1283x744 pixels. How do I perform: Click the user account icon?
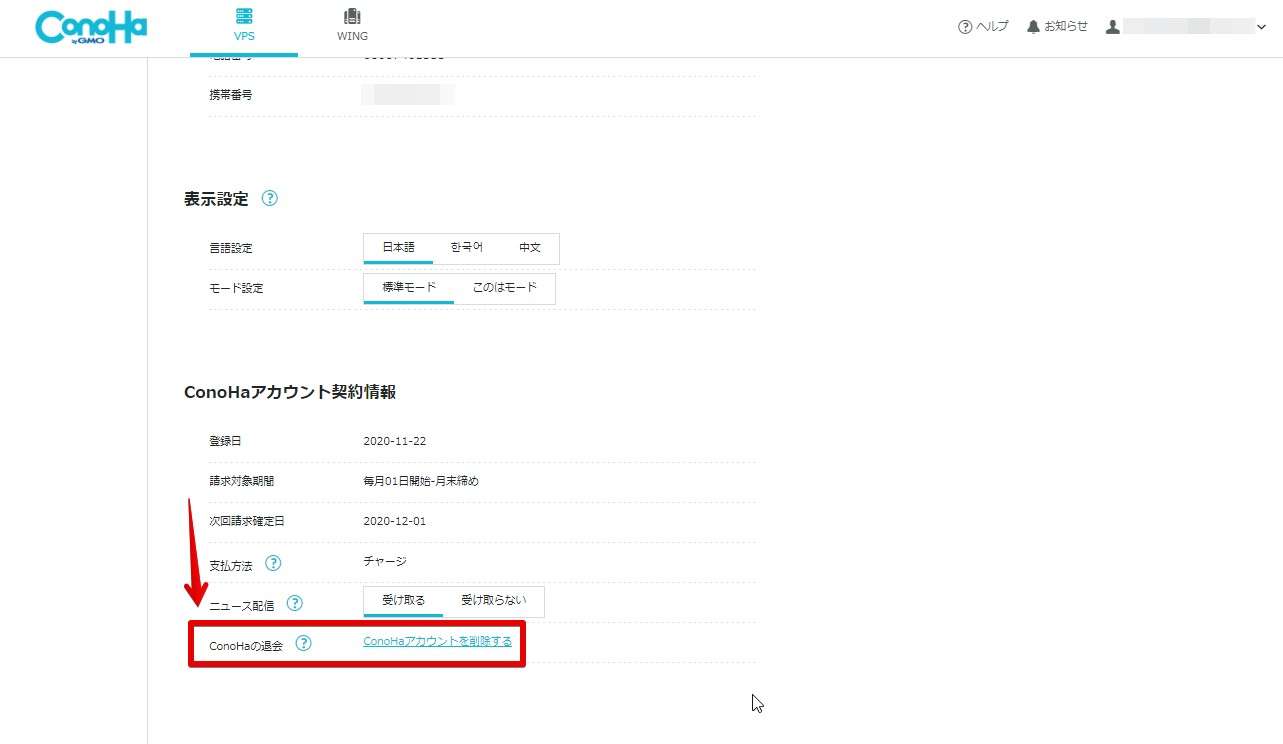1113,27
